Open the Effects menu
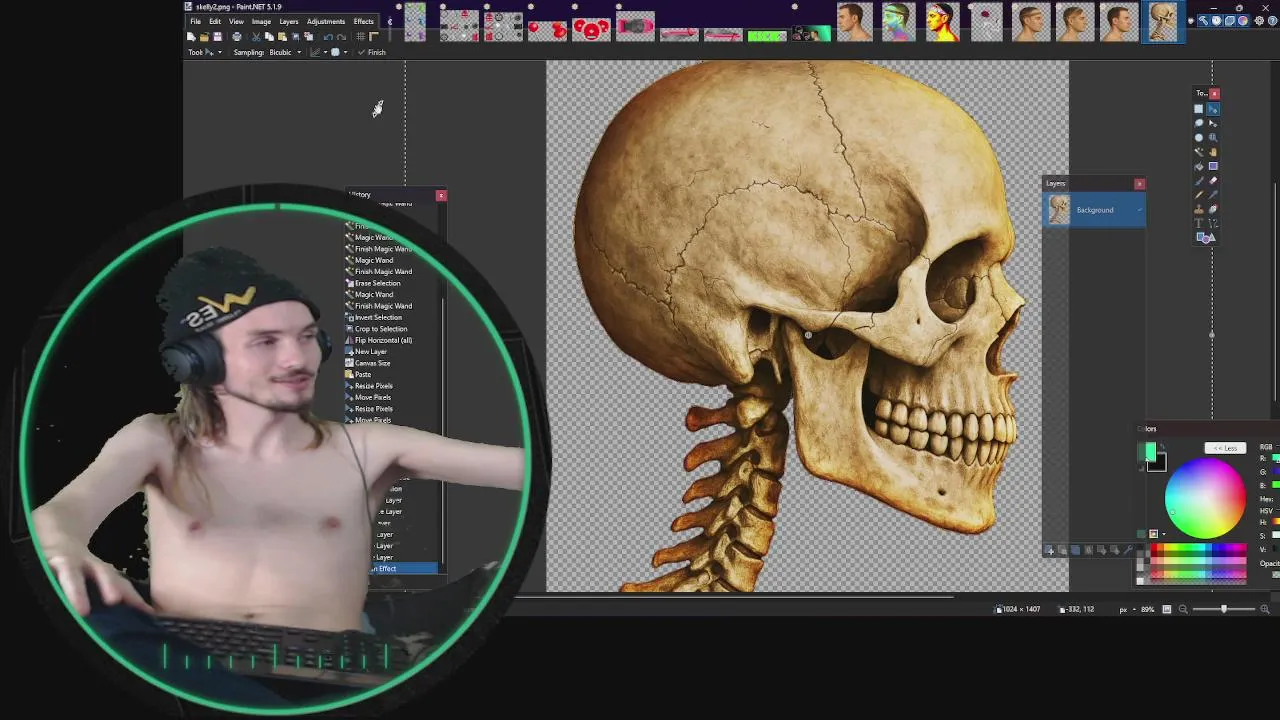 click(x=364, y=21)
